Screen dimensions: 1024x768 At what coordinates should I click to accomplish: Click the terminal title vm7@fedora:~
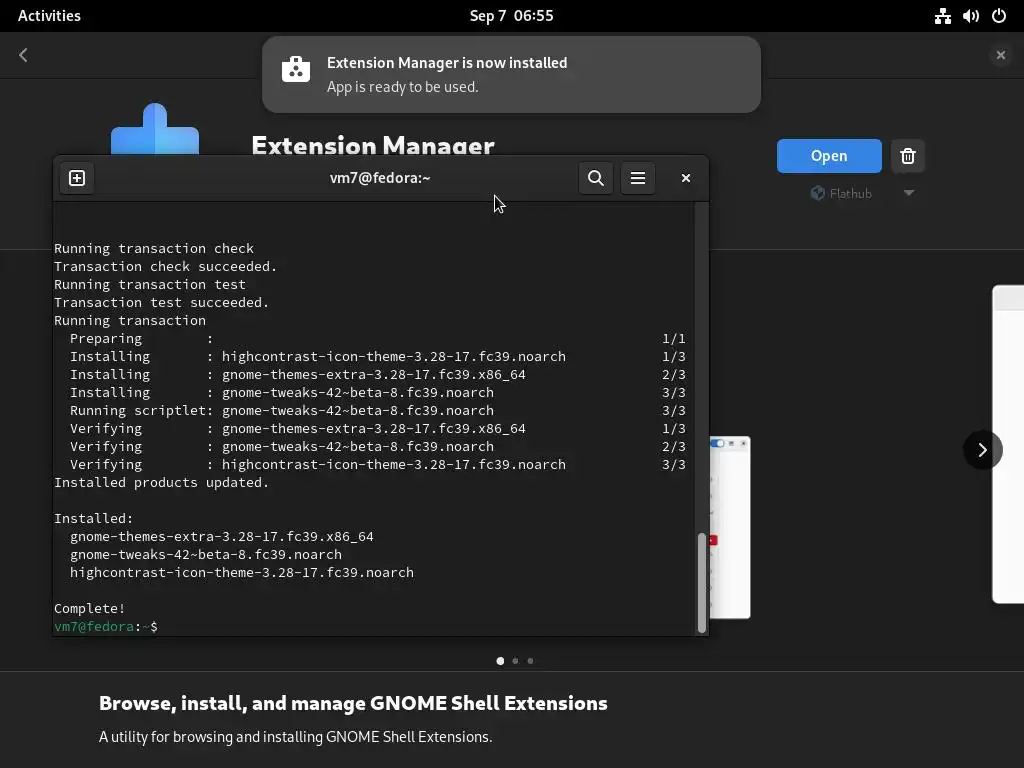click(380, 178)
